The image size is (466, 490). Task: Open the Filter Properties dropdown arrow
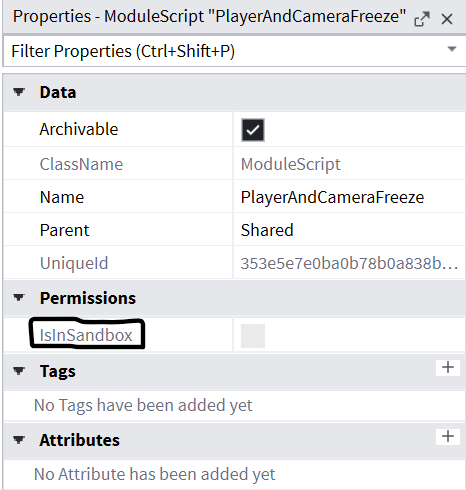tap(452, 49)
